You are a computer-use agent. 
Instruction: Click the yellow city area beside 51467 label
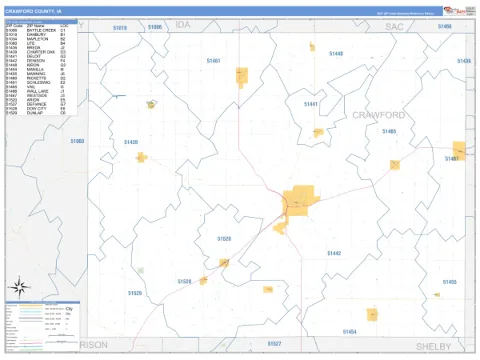459,150
